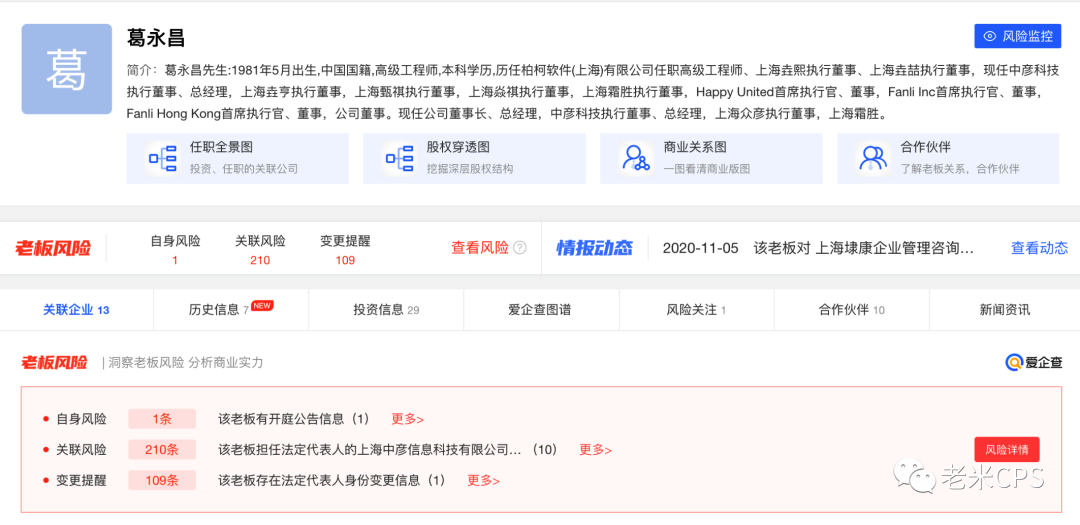Viewport: 1080px width, 525px height.
Task: Open the 爱企查图谱 tab
Action: click(x=540, y=310)
